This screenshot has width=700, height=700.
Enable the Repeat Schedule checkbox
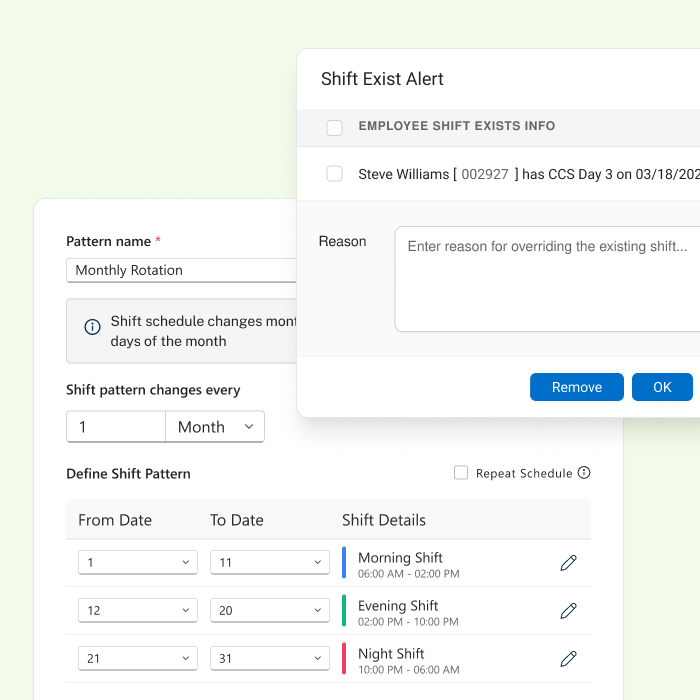tap(461, 473)
